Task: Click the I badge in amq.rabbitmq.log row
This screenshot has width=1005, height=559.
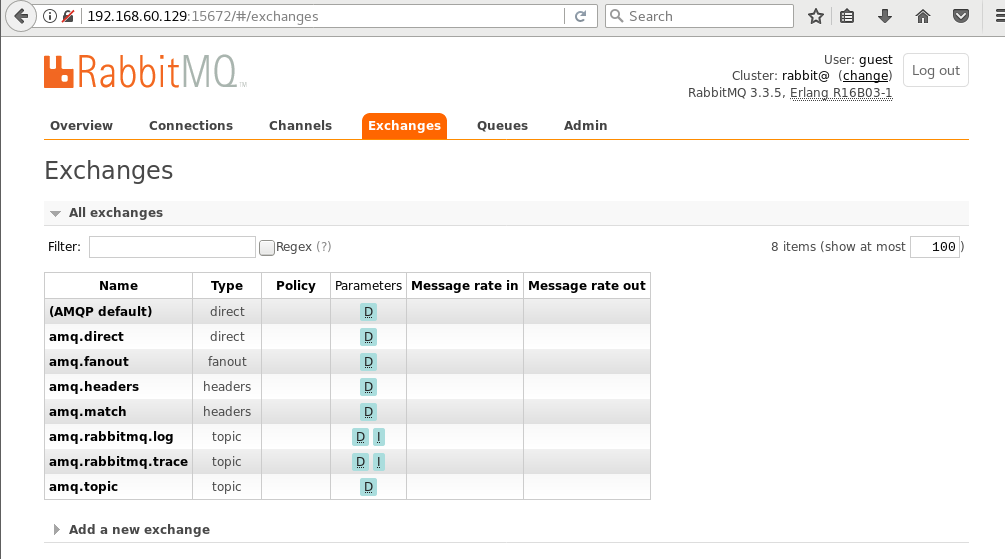Action: coord(379,437)
